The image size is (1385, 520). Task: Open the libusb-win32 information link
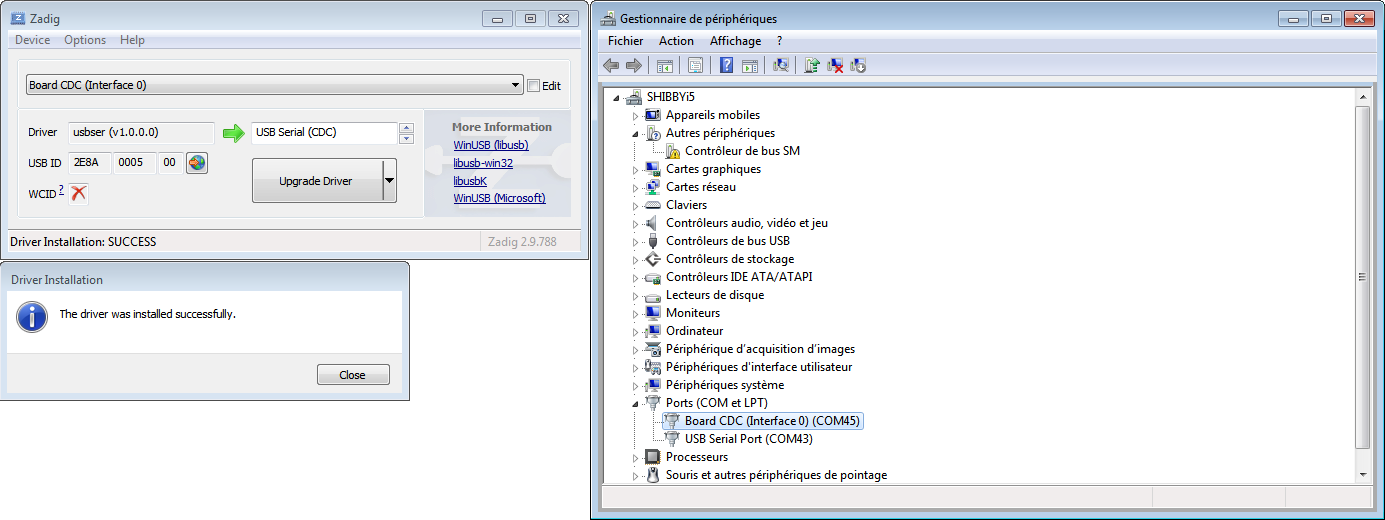click(483, 163)
